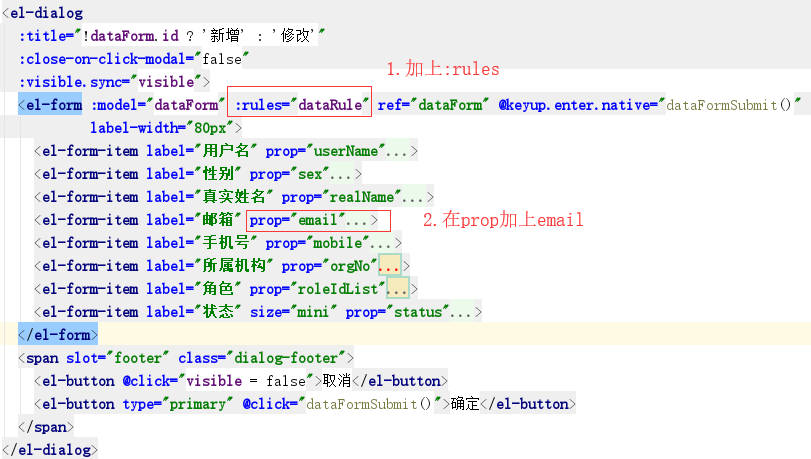Image resolution: width=811 pixels, height=459 pixels.
Task: Click the span slot="footer" attribute
Action: pyautogui.click(x=117, y=358)
